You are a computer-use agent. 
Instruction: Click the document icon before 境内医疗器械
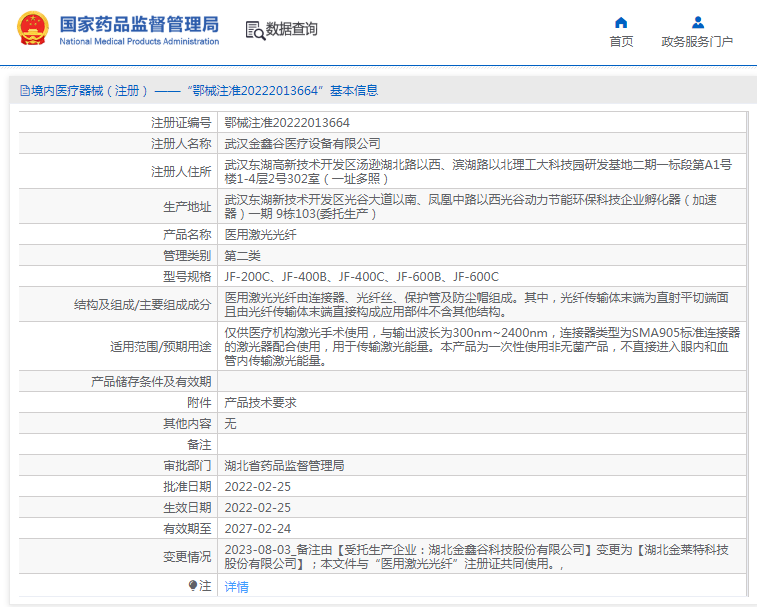(x=25, y=90)
